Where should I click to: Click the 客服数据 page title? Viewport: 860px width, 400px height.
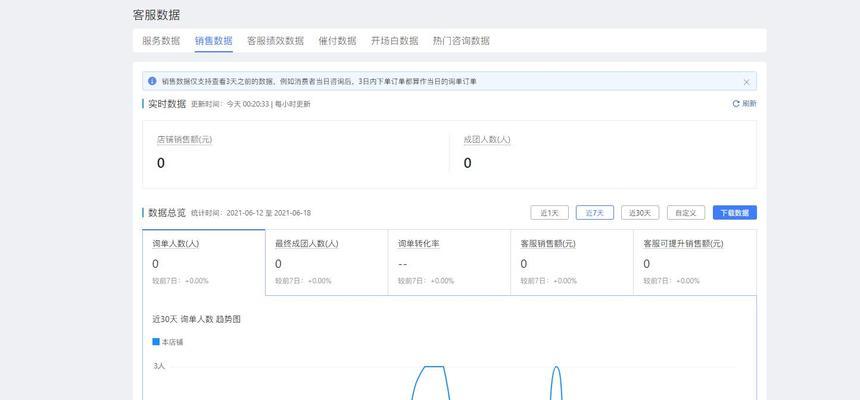pyautogui.click(x=156, y=15)
